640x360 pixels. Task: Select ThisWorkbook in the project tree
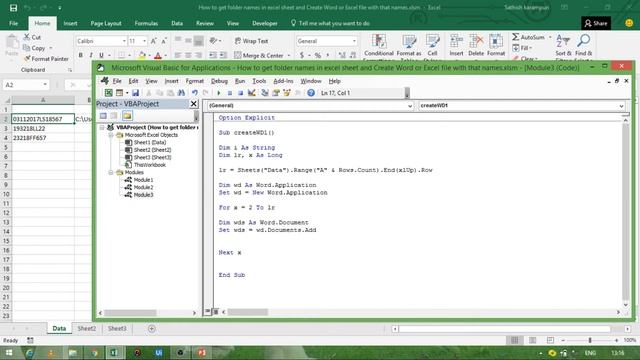[150, 165]
